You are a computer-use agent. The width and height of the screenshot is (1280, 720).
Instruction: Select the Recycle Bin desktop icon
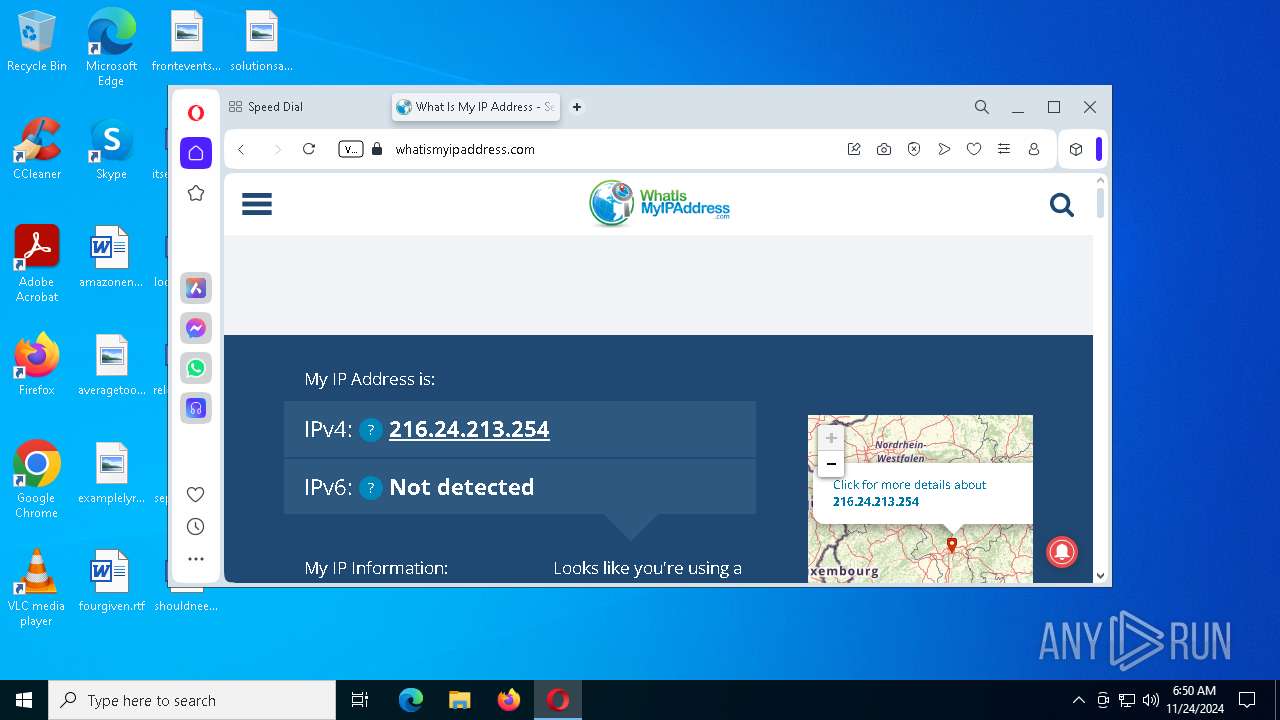pyautogui.click(x=37, y=42)
